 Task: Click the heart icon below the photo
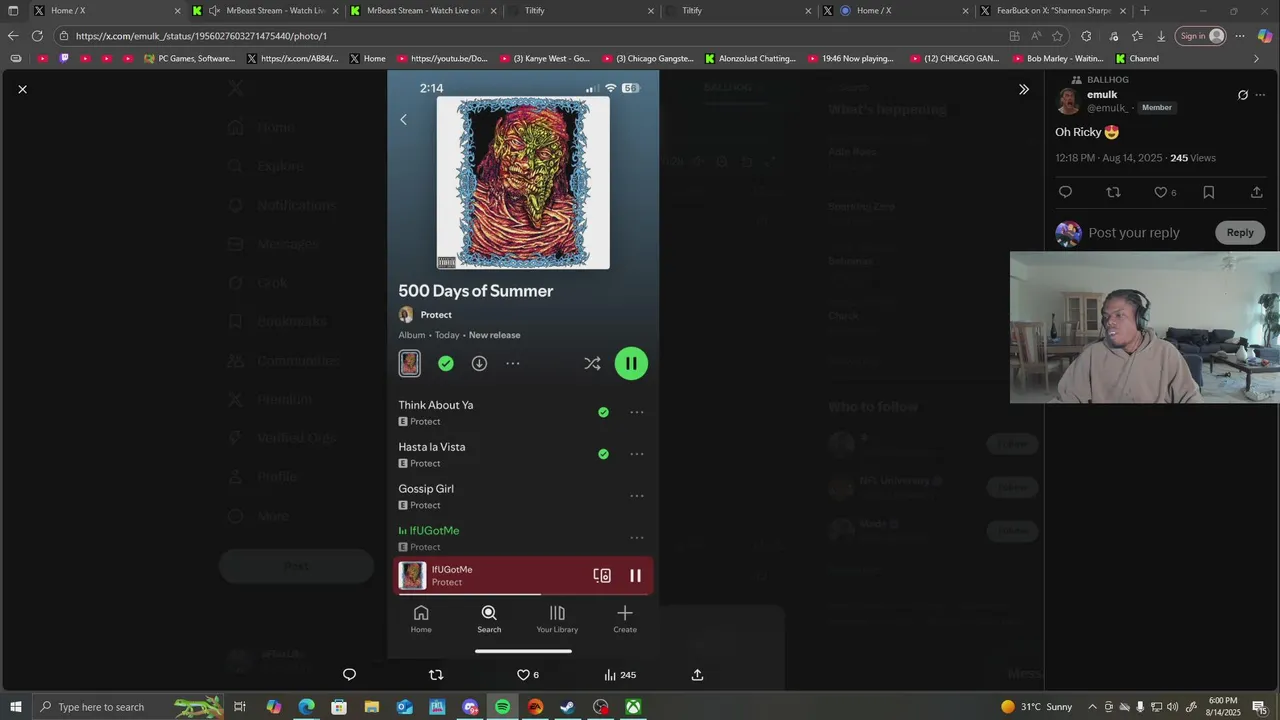[x=523, y=675]
